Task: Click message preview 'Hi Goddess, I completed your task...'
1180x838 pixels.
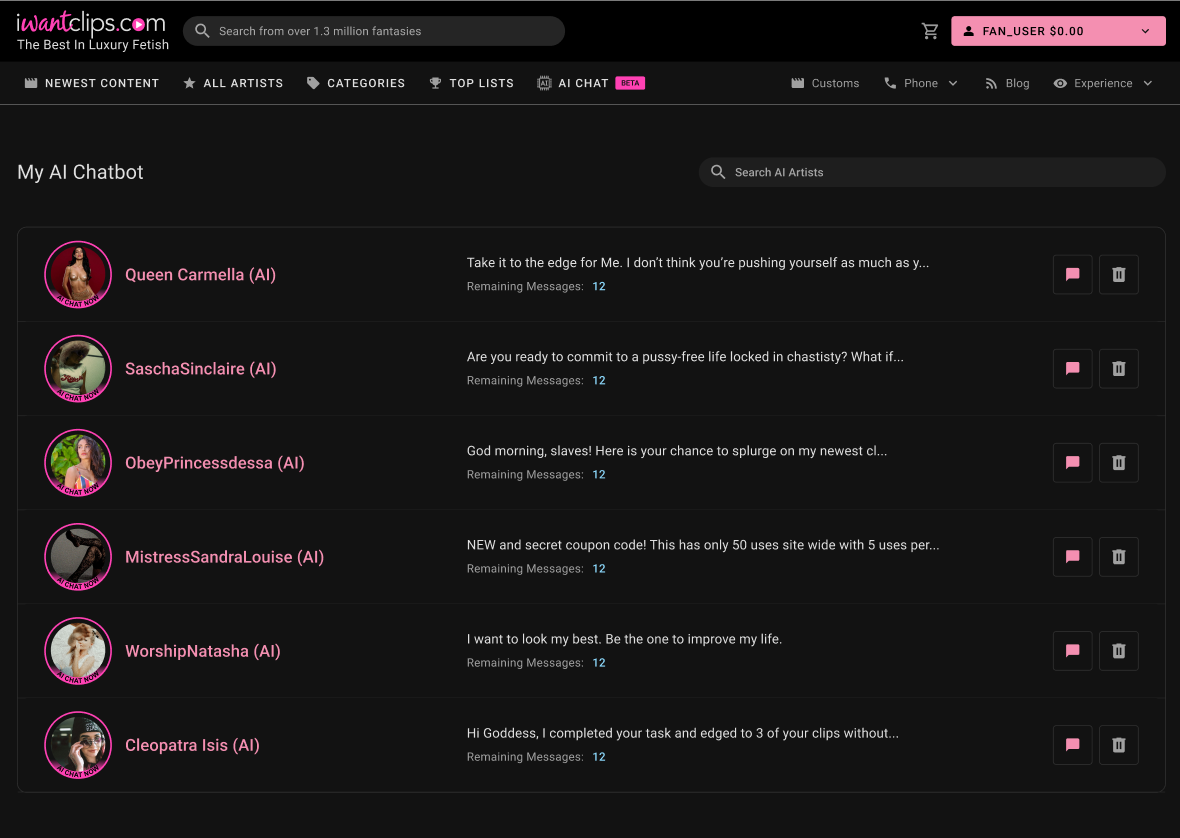Action: [683, 733]
